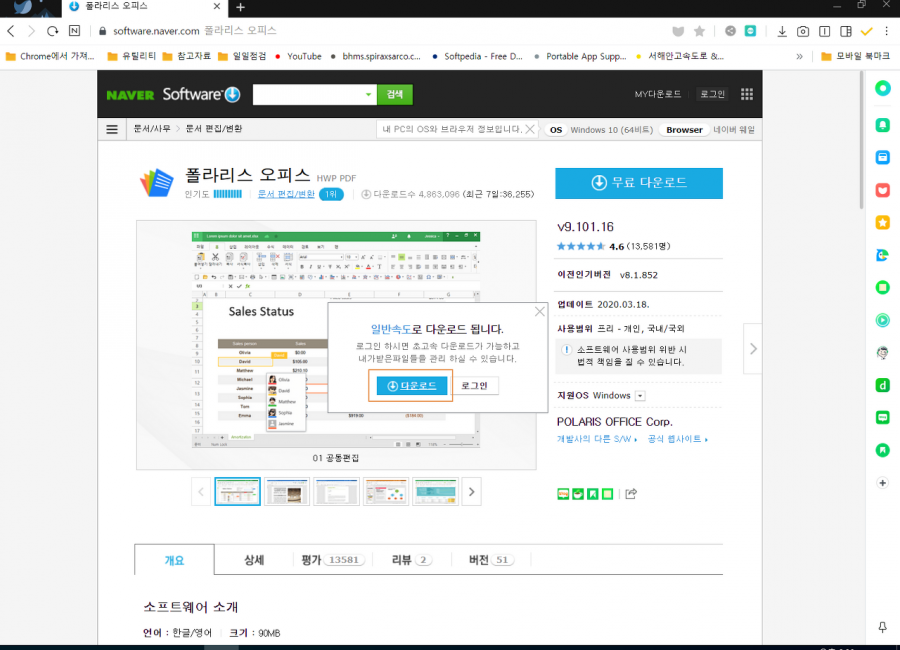Open the YouTube bookmark
900x650 pixels.
[x=298, y=56]
